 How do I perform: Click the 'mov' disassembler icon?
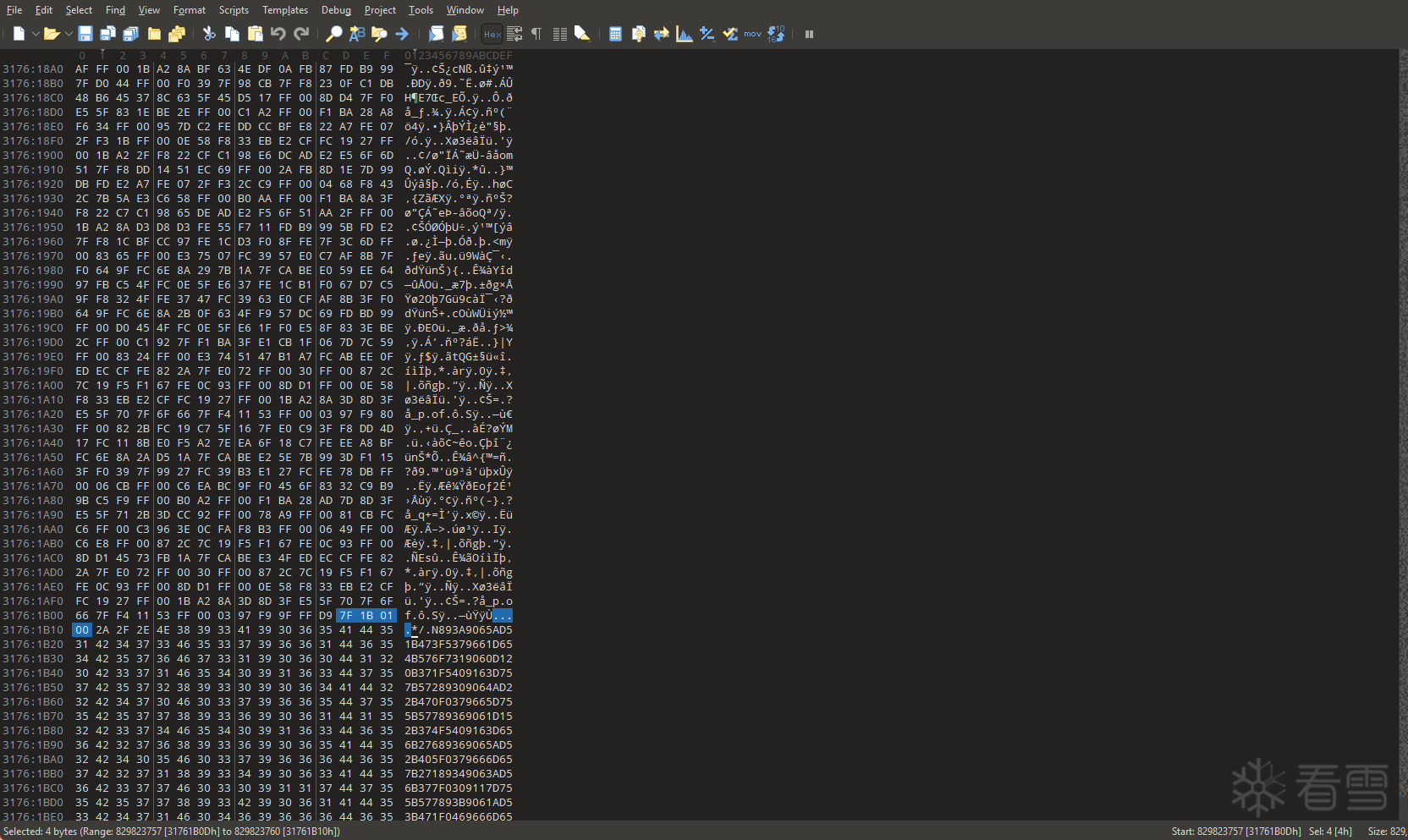point(753,34)
